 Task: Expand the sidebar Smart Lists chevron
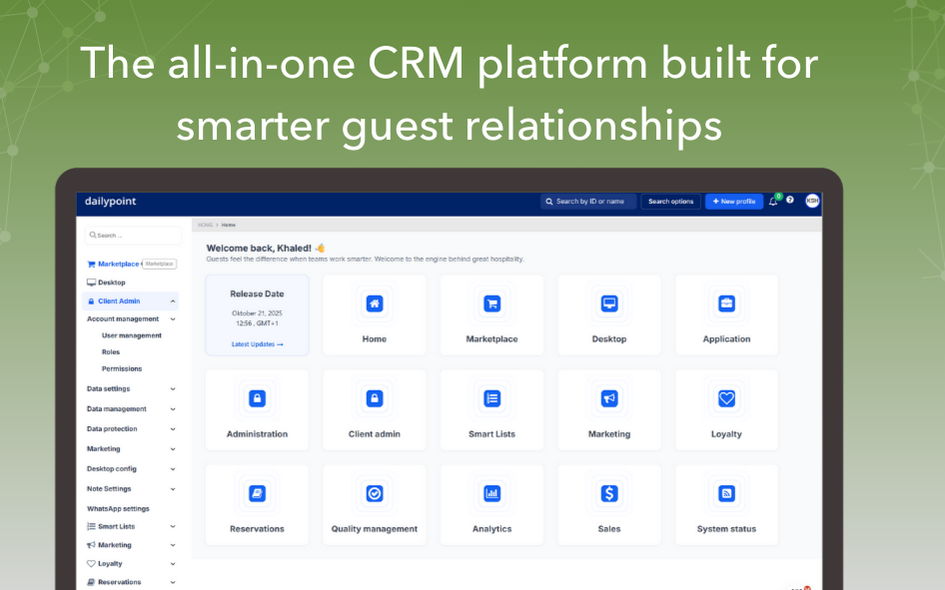coord(173,526)
